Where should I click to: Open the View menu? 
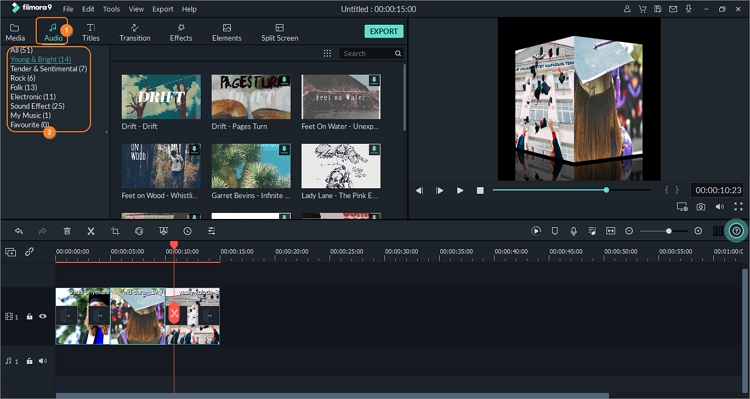(136, 9)
